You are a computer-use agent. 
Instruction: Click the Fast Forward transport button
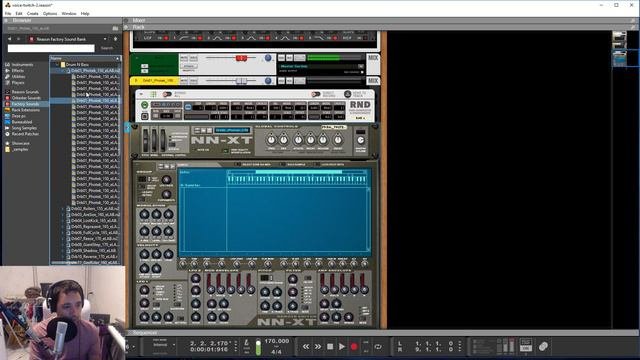[x=318, y=347]
